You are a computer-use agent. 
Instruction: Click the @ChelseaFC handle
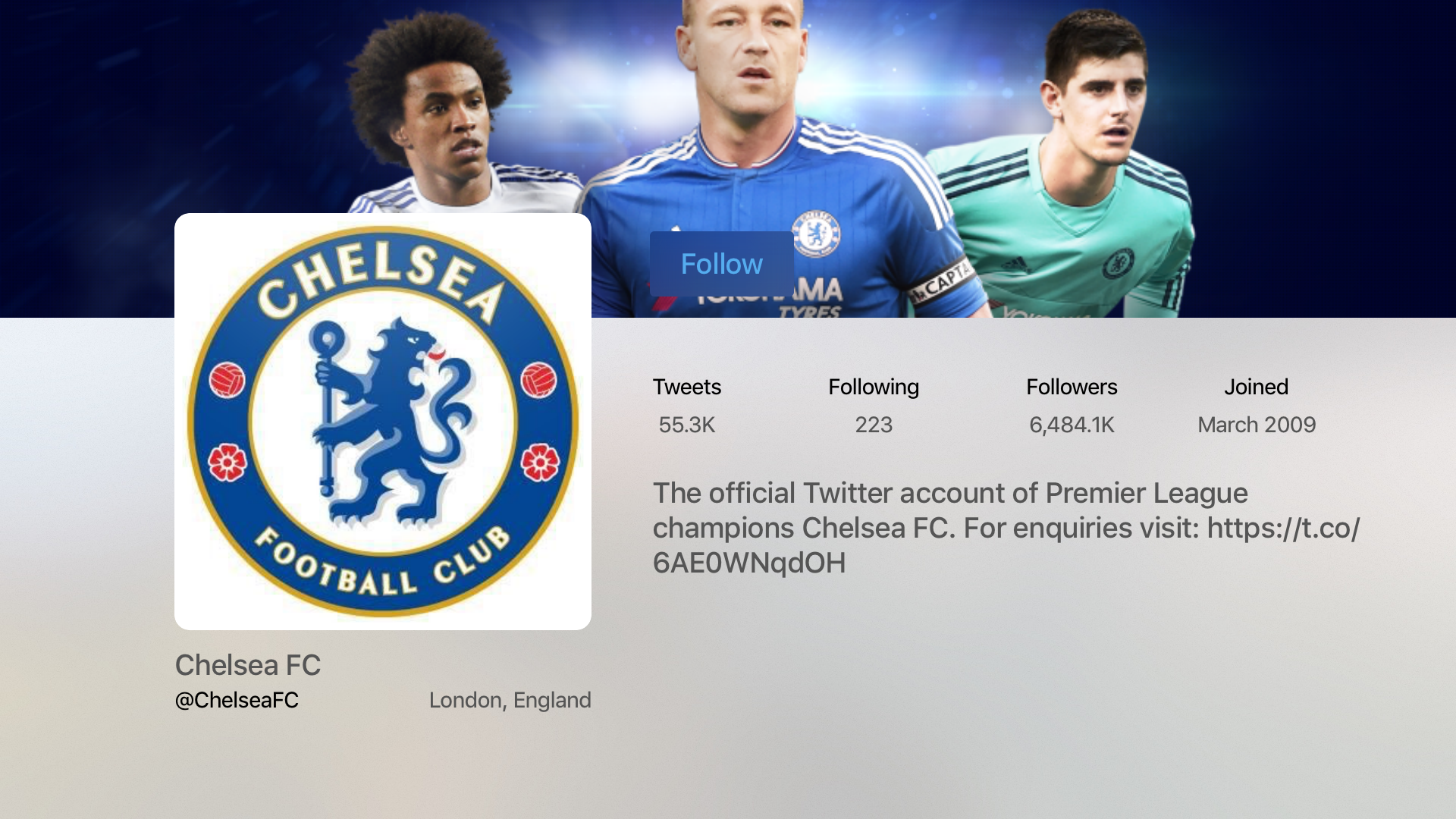[237, 700]
